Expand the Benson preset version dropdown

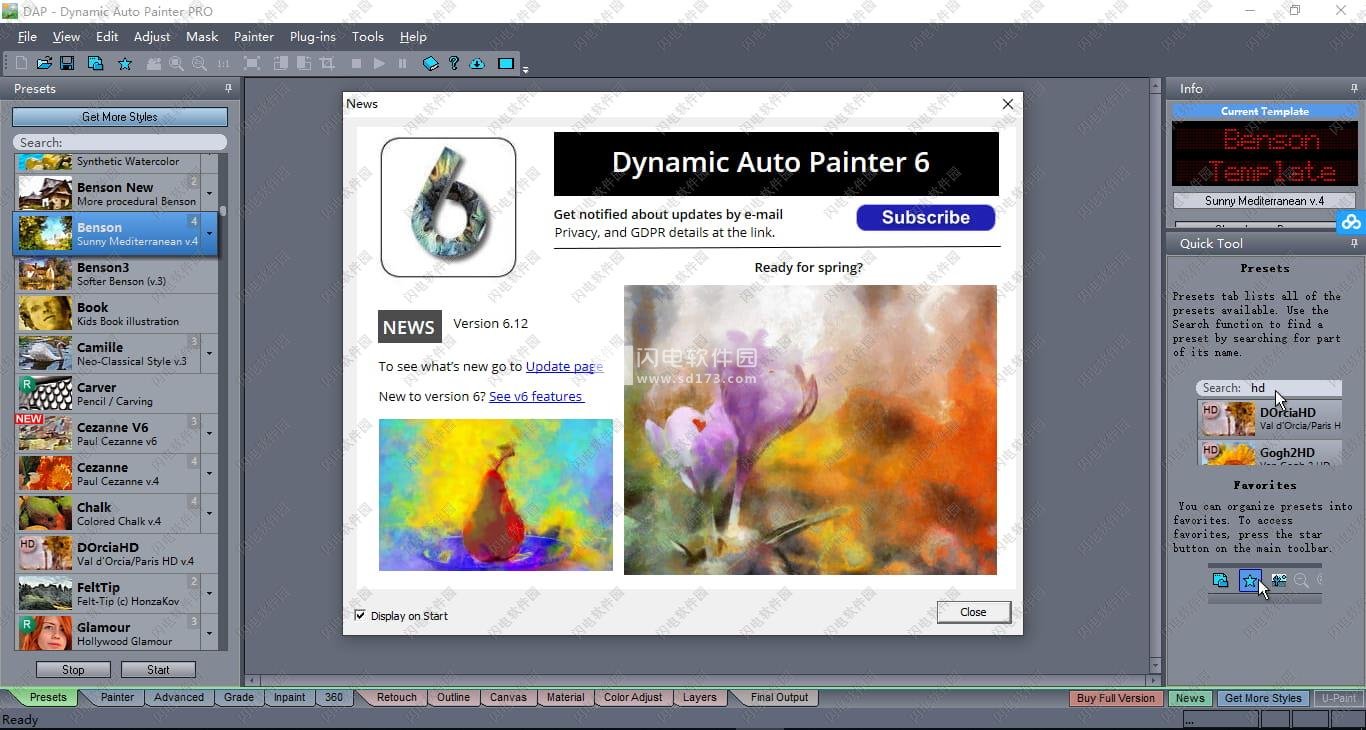click(x=209, y=233)
